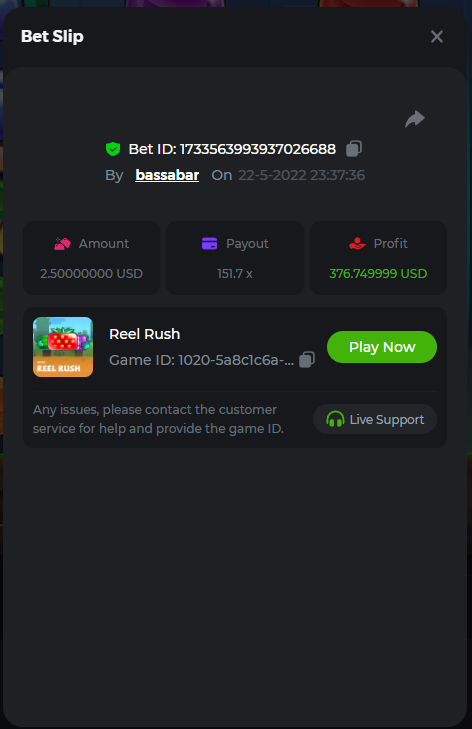Click the green verified shield icon
Screen dimensions: 472x729
[113, 149]
